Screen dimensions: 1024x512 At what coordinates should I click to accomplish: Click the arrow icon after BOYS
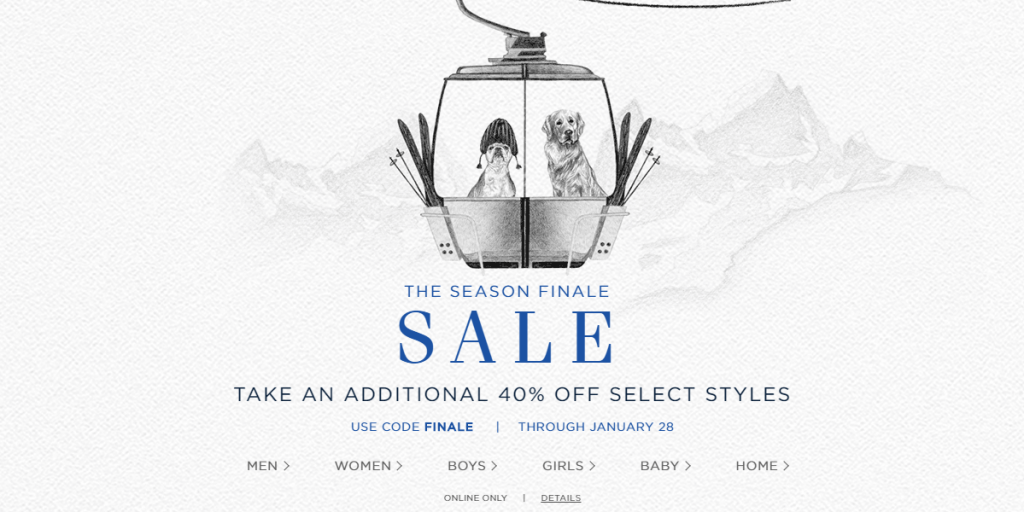494,466
